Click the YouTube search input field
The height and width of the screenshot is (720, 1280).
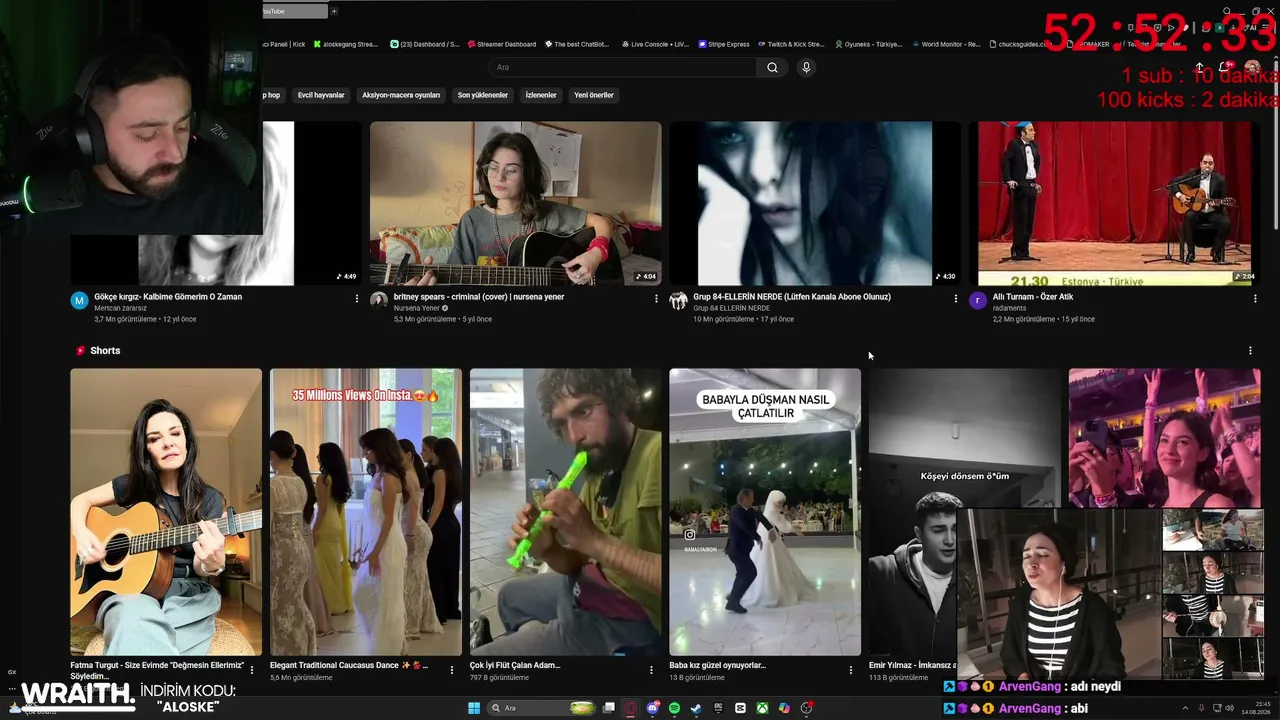click(x=622, y=67)
